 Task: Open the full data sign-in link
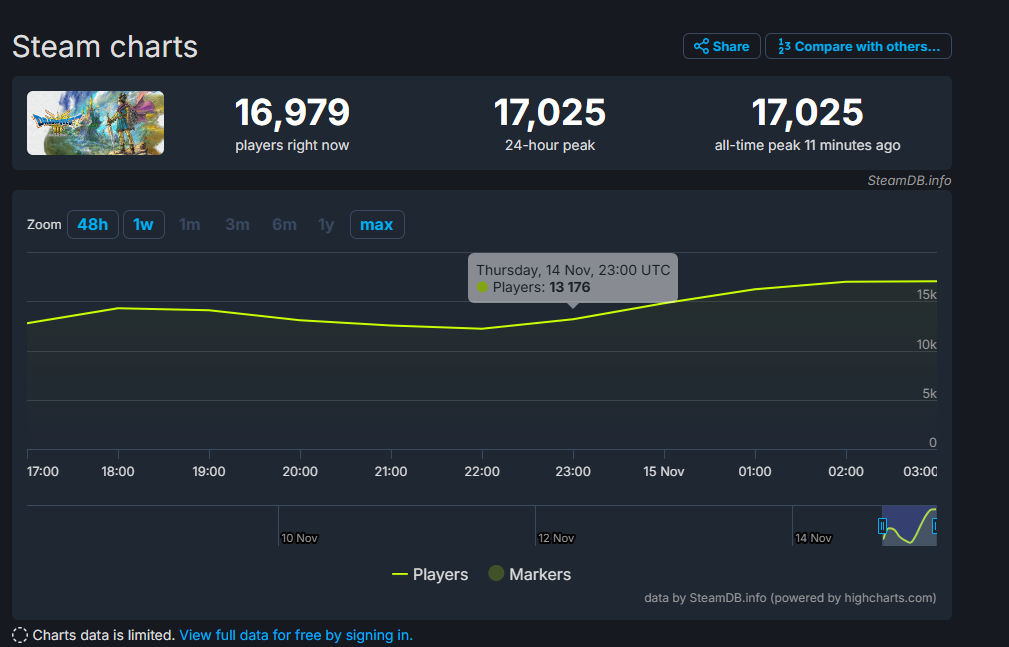point(296,635)
